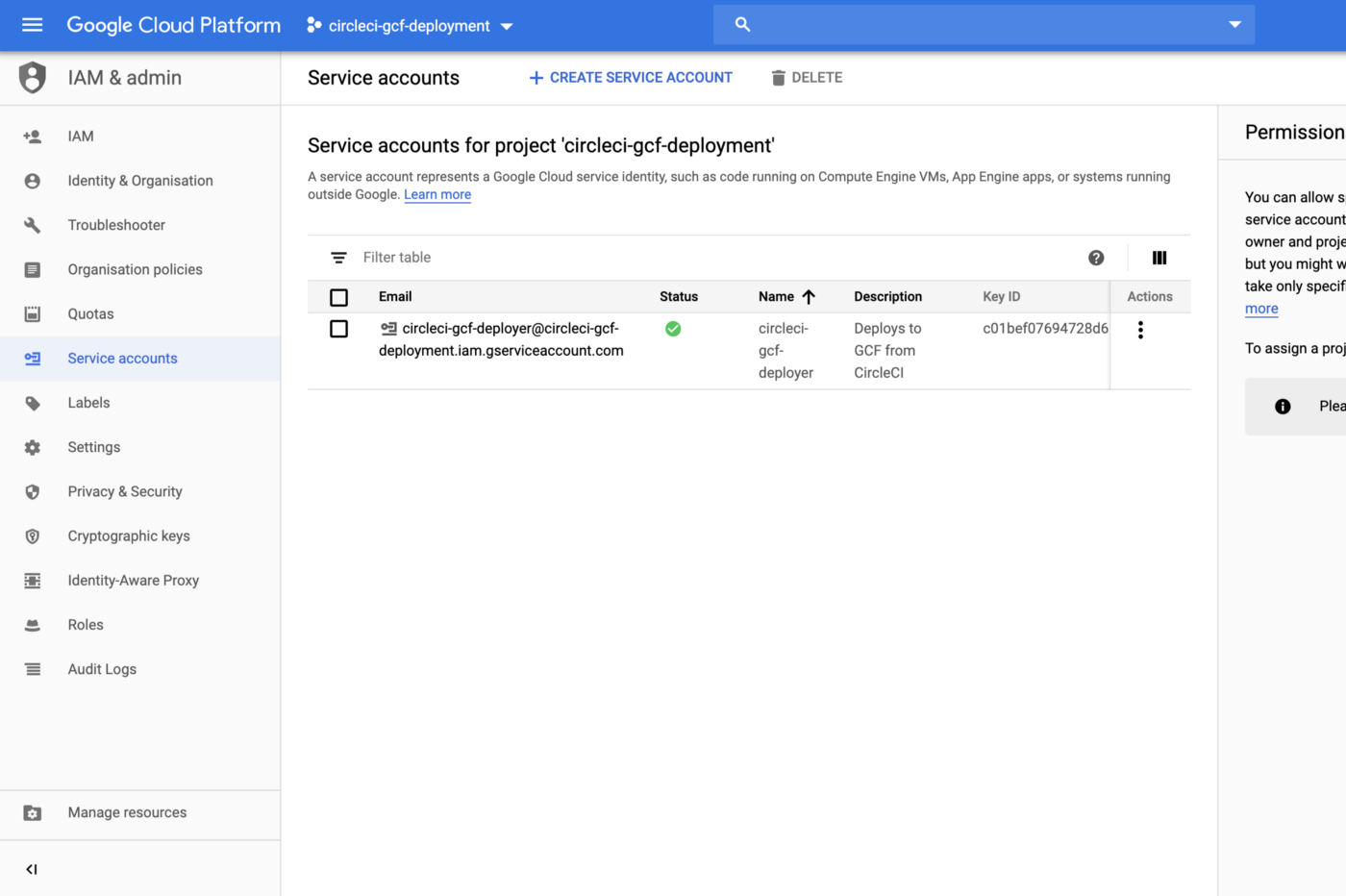This screenshot has height=896, width=1346.
Task: Select all service accounts header checkbox
Action: 338,297
